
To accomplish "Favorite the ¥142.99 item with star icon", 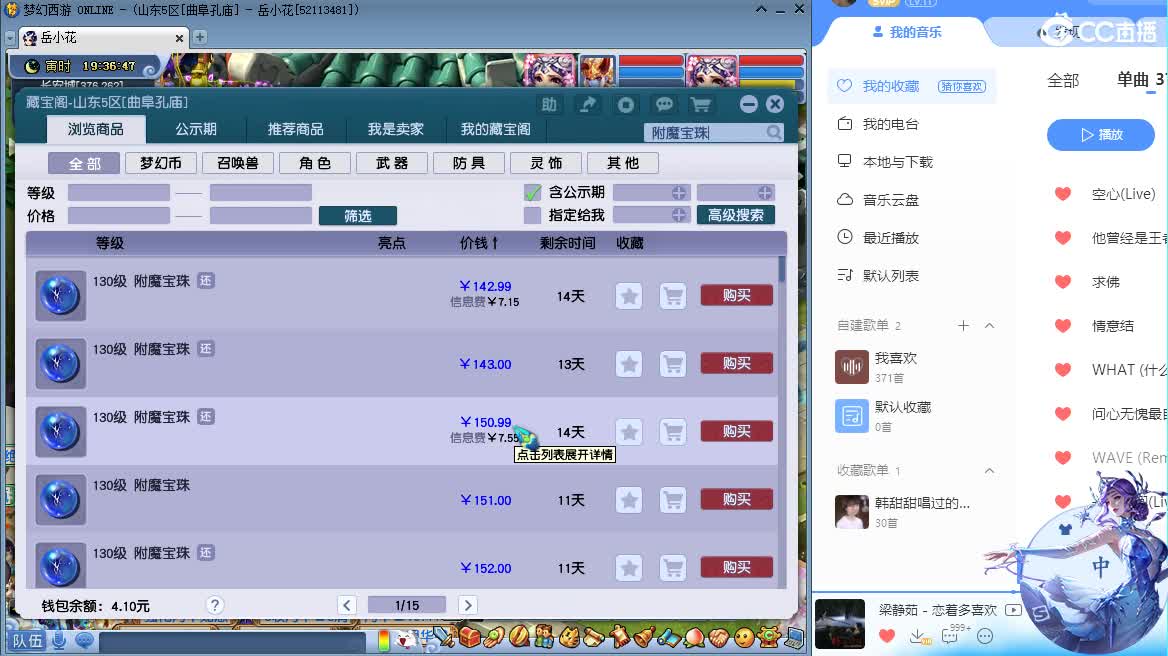I will click(x=629, y=296).
